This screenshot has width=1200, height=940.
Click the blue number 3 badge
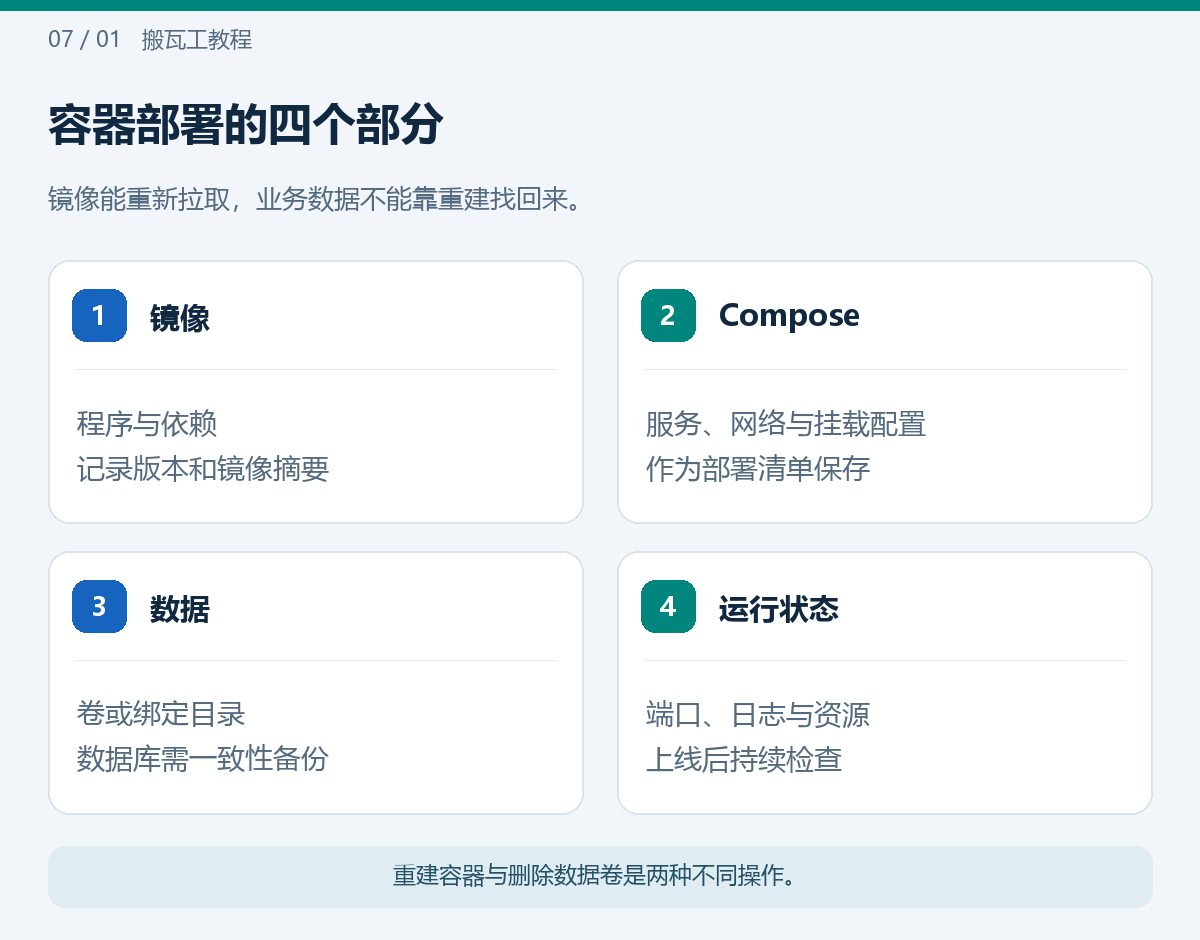click(99, 606)
